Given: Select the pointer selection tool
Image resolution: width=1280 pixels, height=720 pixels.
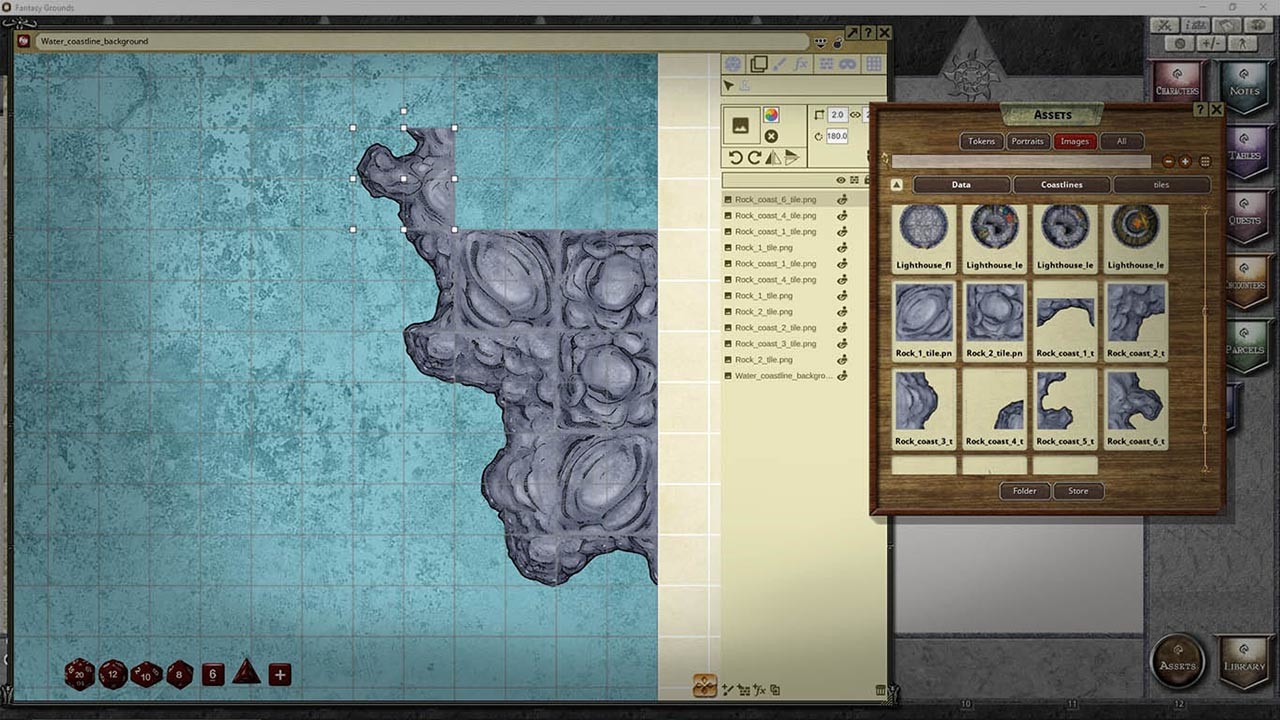Looking at the screenshot, I should (729, 85).
